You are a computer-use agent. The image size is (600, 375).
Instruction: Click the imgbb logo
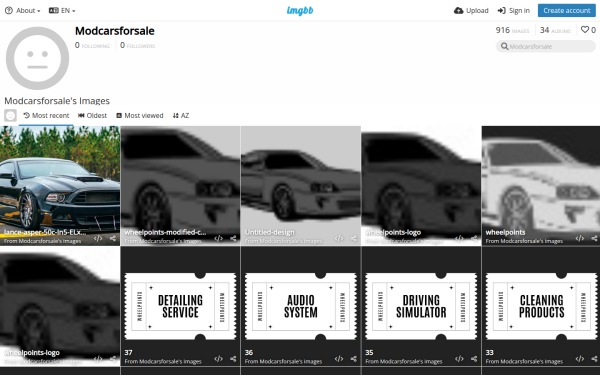coord(300,11)
